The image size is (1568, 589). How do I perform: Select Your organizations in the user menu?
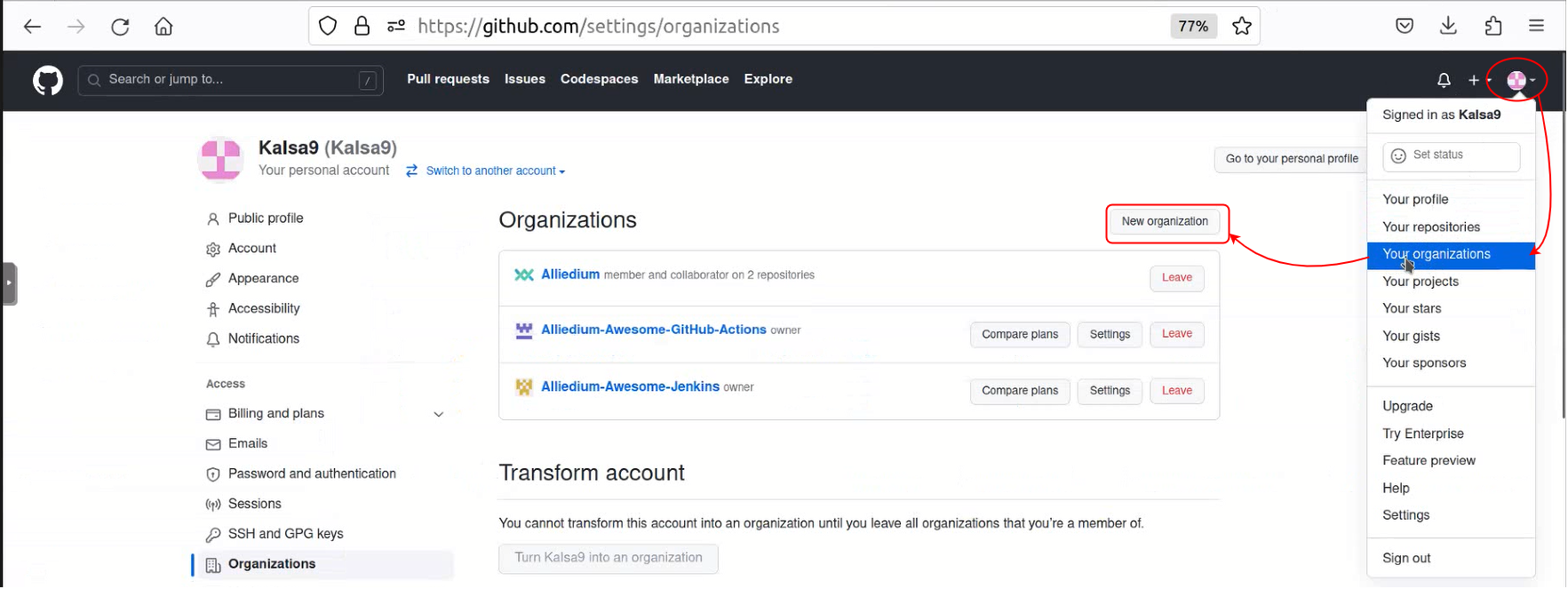coord(1451,255)
